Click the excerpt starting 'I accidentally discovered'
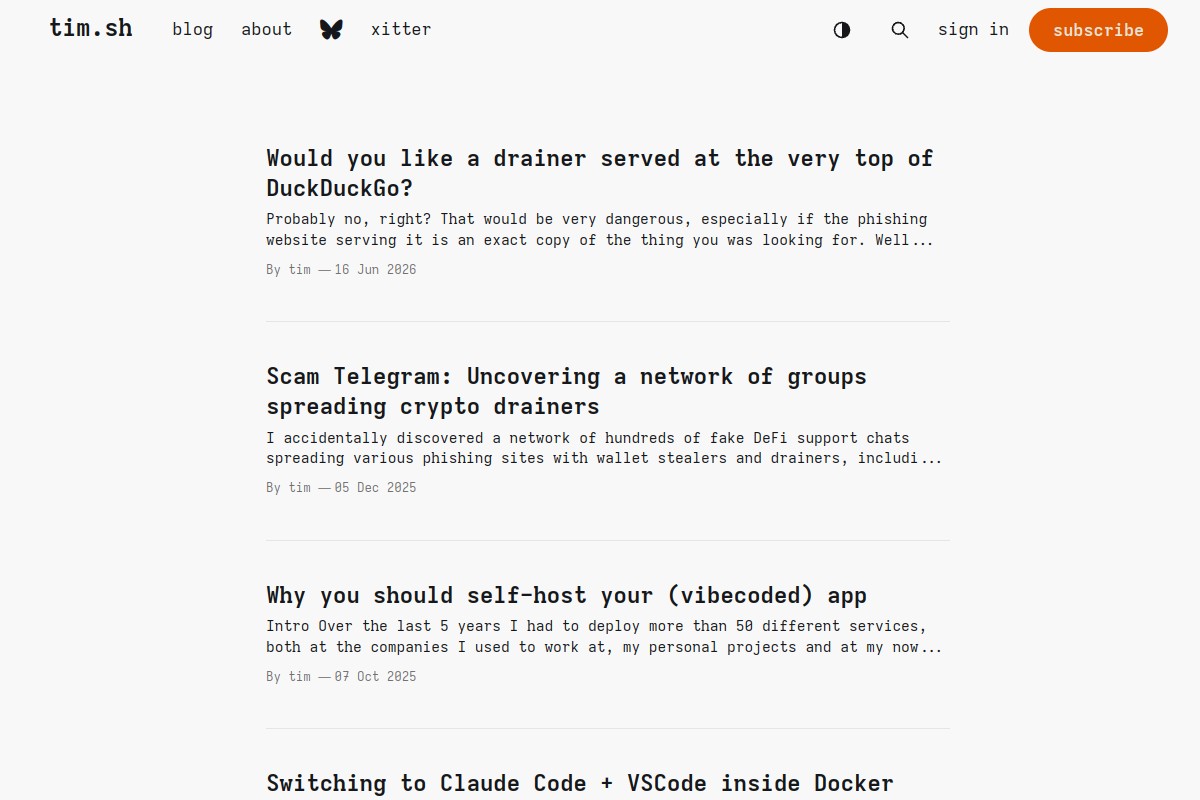The image size is (1200, 800). [x=604, y=448]
